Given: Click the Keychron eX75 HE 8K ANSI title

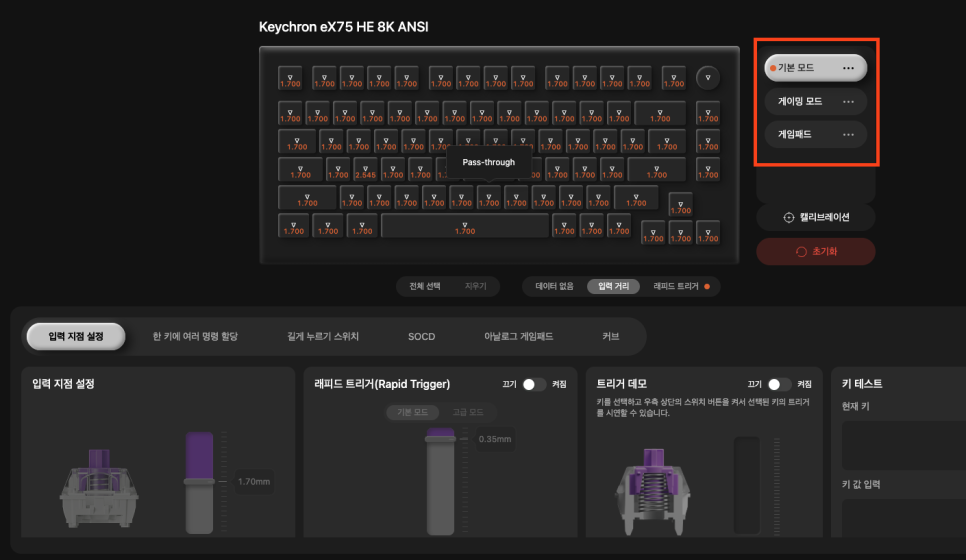Looking at the screenshot, I should [x=343, y=27].
